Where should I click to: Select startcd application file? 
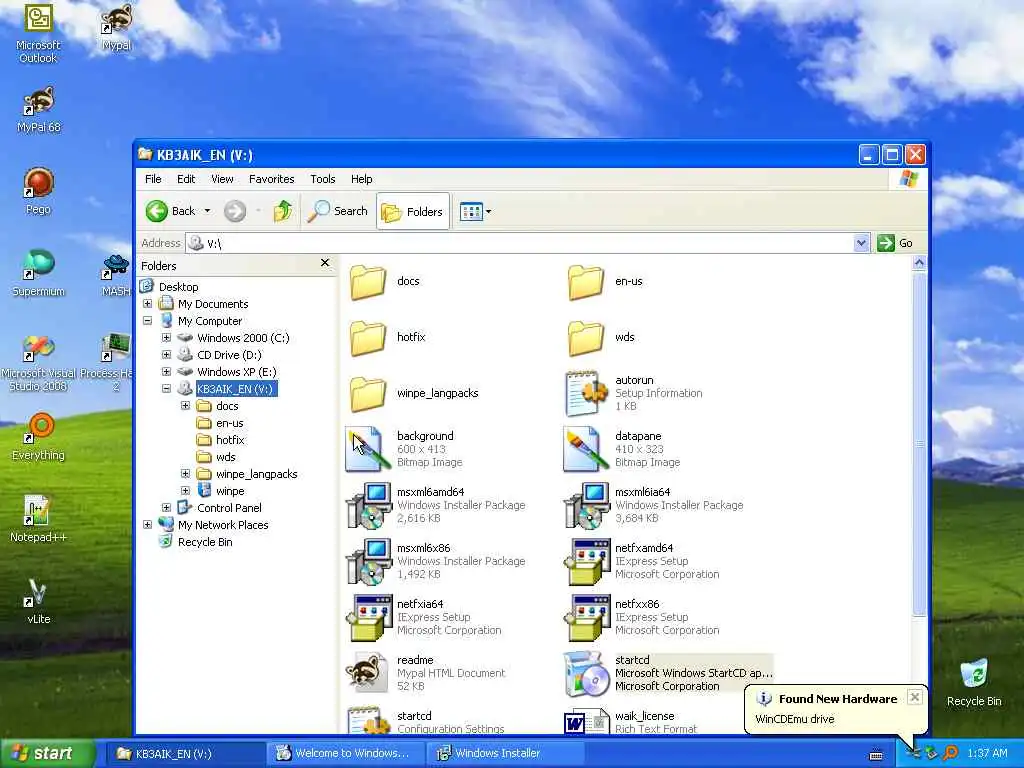585,673
